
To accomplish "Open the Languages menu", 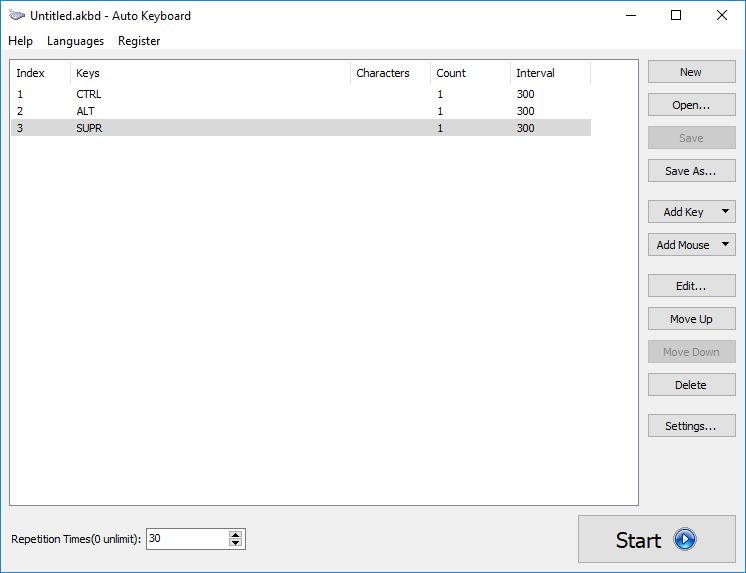I will coord(75,41).
